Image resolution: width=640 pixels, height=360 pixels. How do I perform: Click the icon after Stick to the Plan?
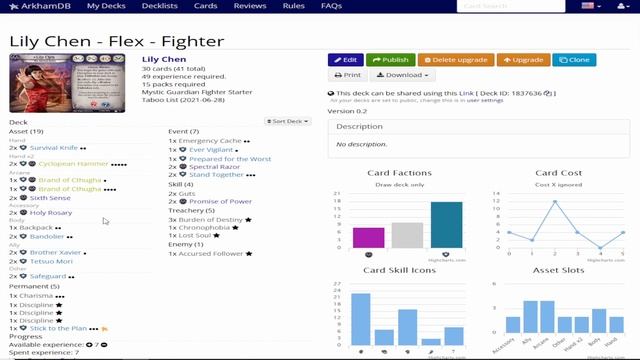[104, 329]
